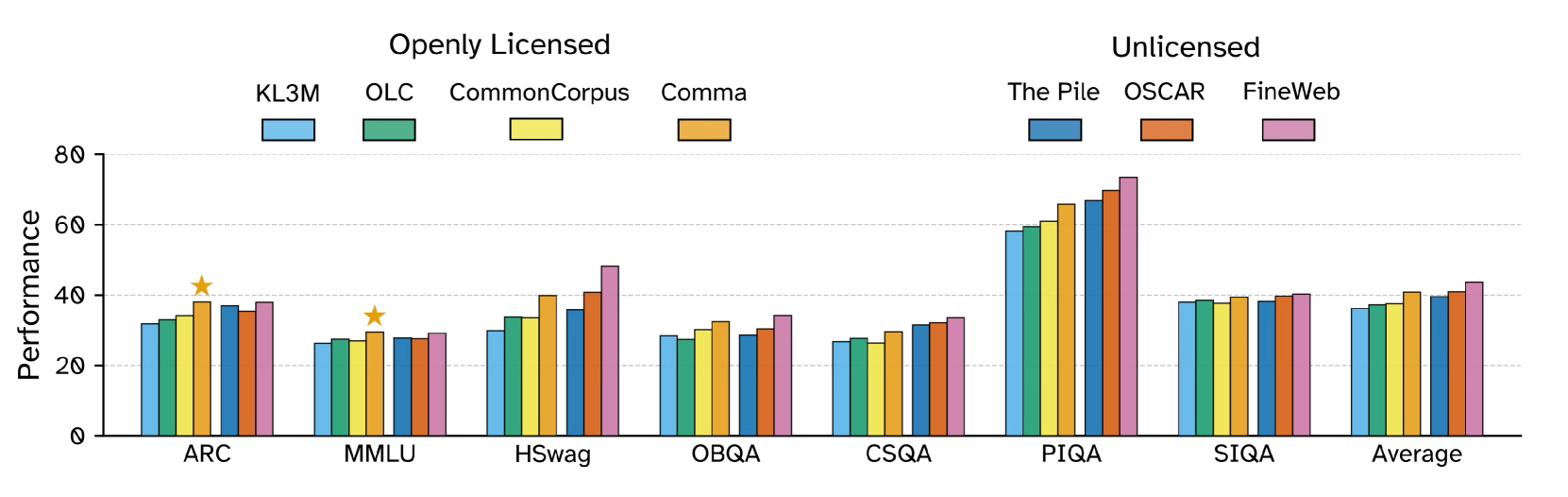Viewport: 1568px width, 497px height.
Task: Click the FineWeb pink legend swatch
Action: (x=1289, y=129)
